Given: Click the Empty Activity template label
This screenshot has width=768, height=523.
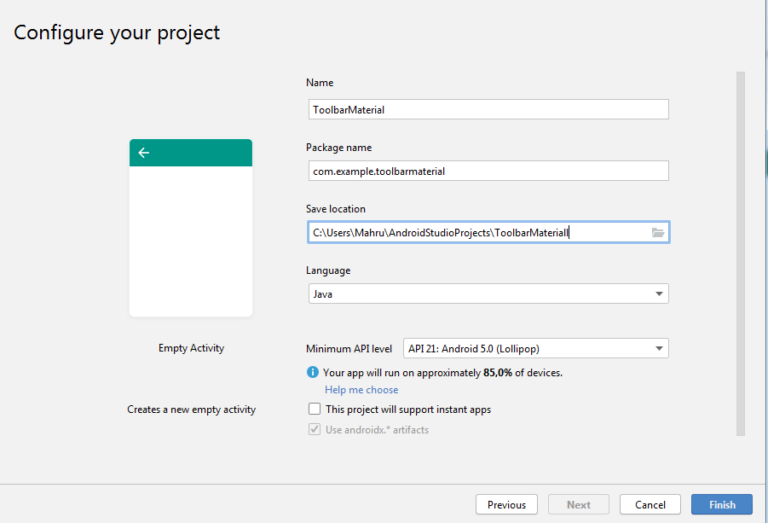Looking at the screenshot, I should pos(191,348).
